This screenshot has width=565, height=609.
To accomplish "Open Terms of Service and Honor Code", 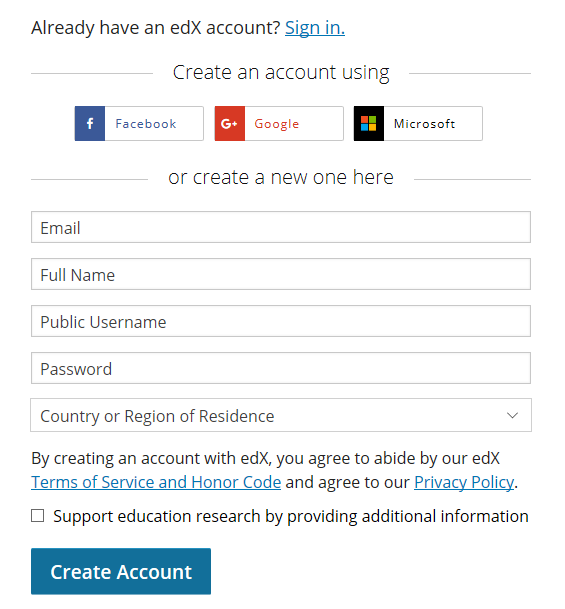I will [x=156, y=482].
